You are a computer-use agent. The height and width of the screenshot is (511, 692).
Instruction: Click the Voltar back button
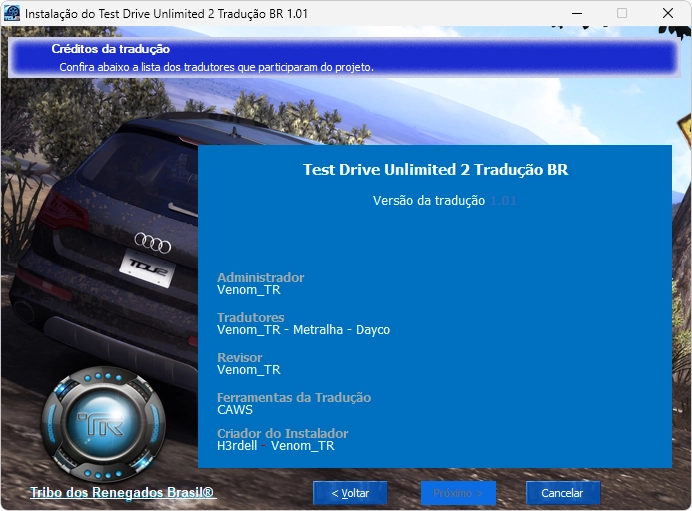(x=350, y=493)
